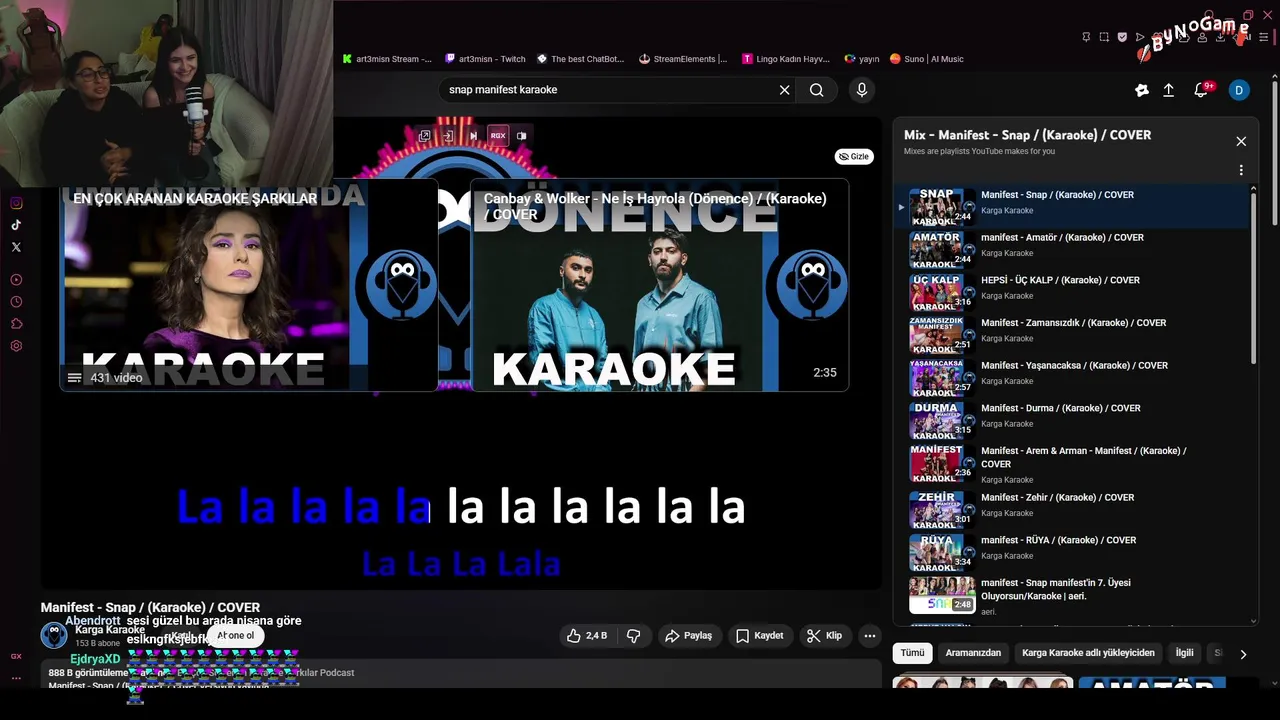Click the Kaydet save button
The image size is (1280, 720).
[x=760, y=636]
